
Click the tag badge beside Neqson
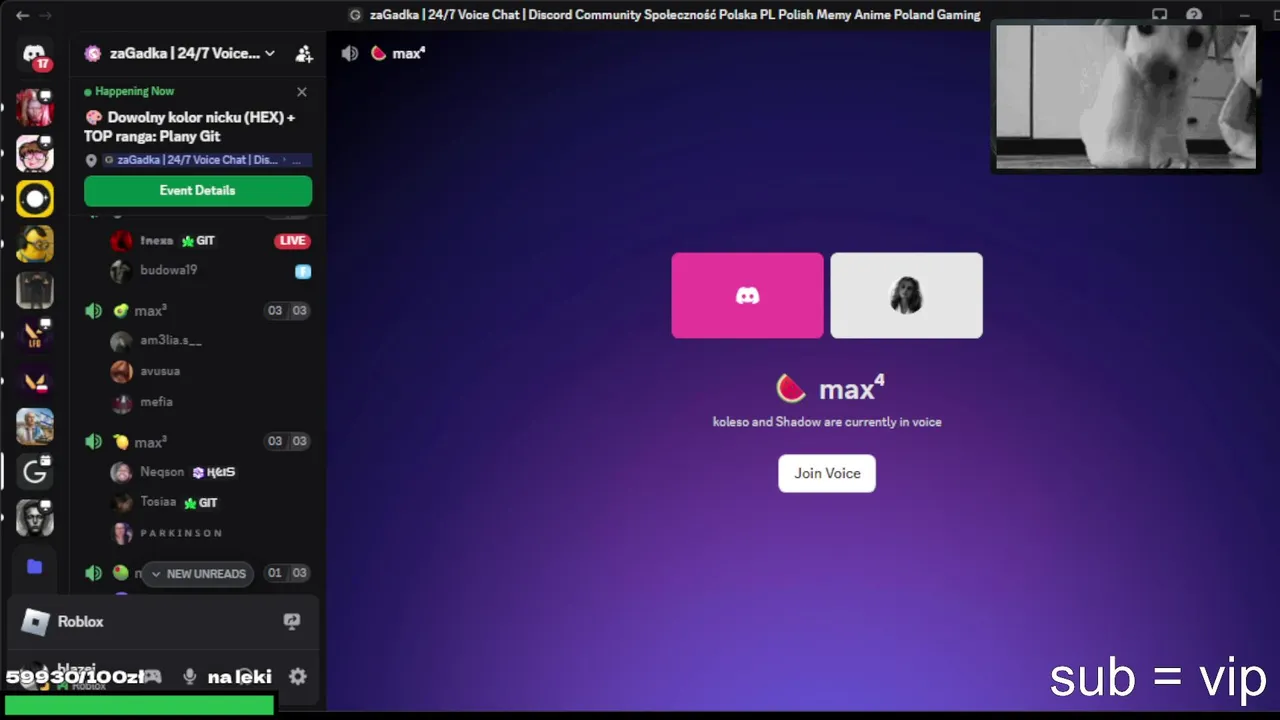pos(214,472)
